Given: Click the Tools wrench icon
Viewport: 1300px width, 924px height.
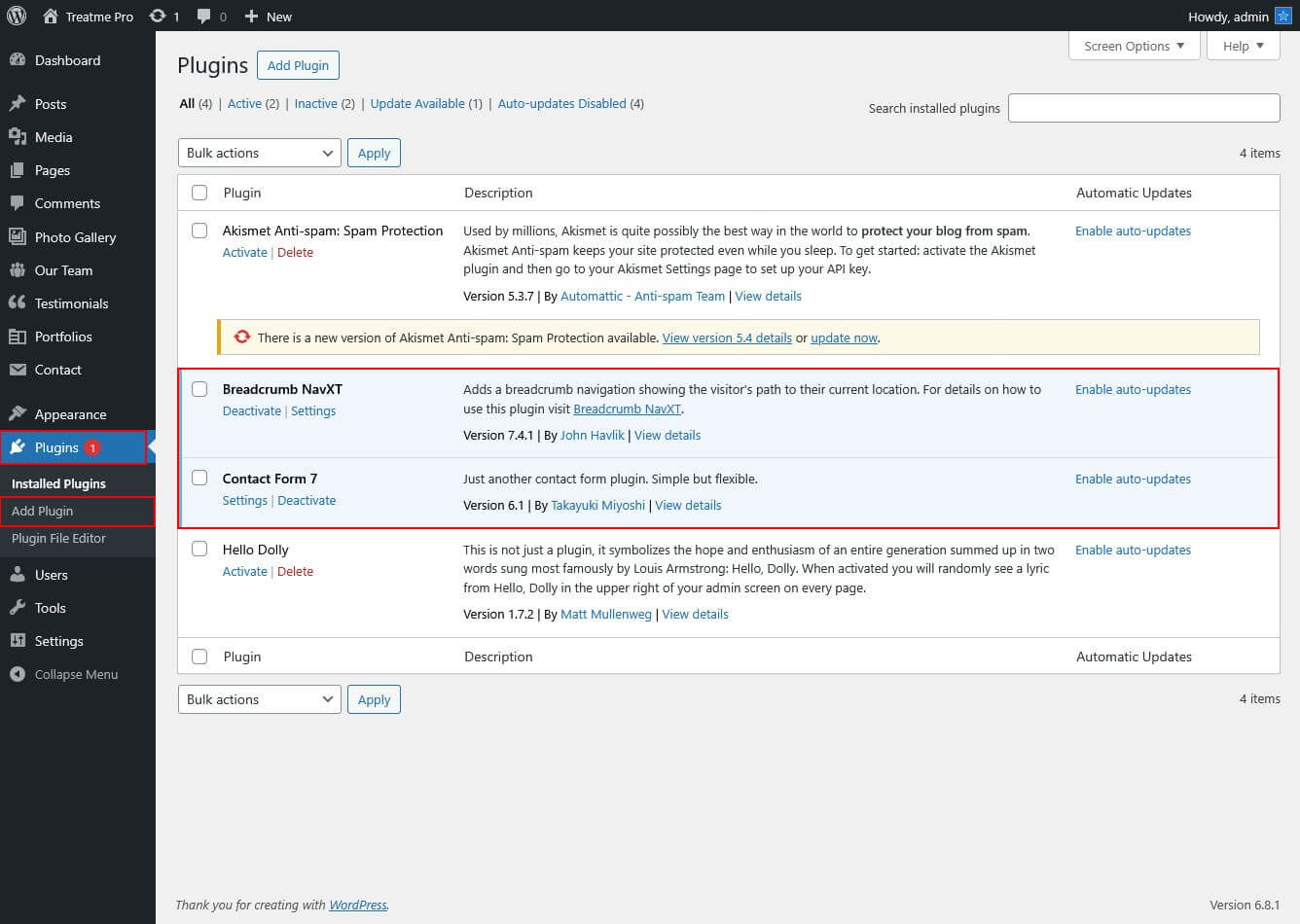Looking at the screenshot, I should coord(18,607).
